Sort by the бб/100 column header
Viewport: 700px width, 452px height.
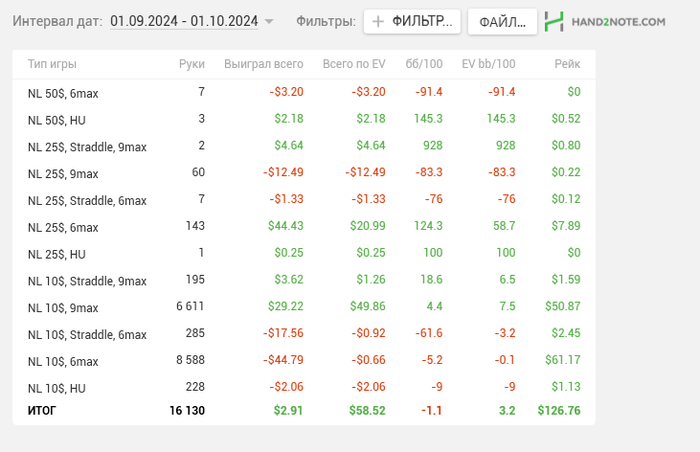[x=424, y=64]
